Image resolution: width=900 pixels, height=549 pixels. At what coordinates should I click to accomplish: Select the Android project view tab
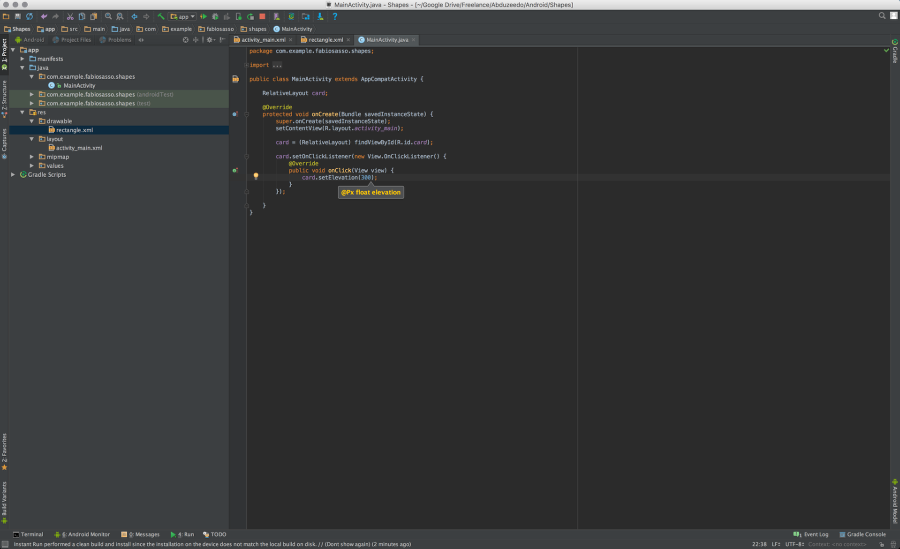coord(29,40)
